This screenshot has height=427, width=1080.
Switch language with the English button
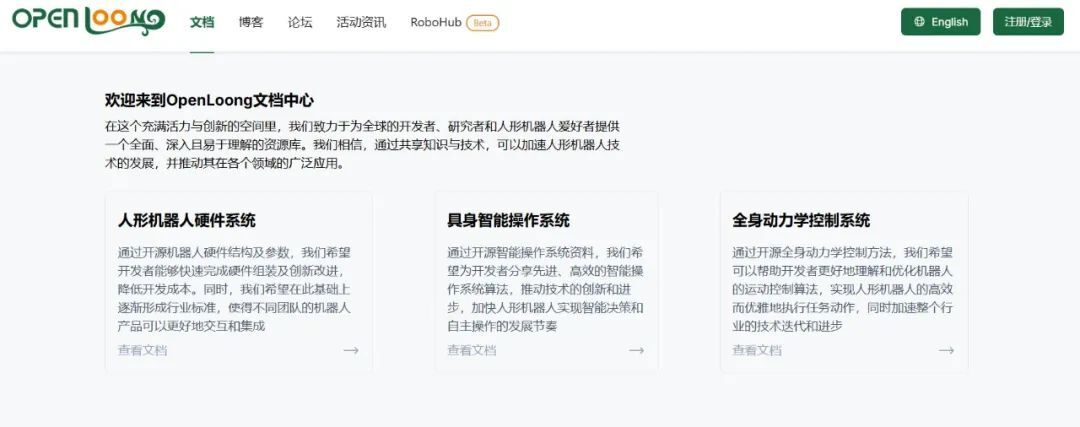coord(940,21)
